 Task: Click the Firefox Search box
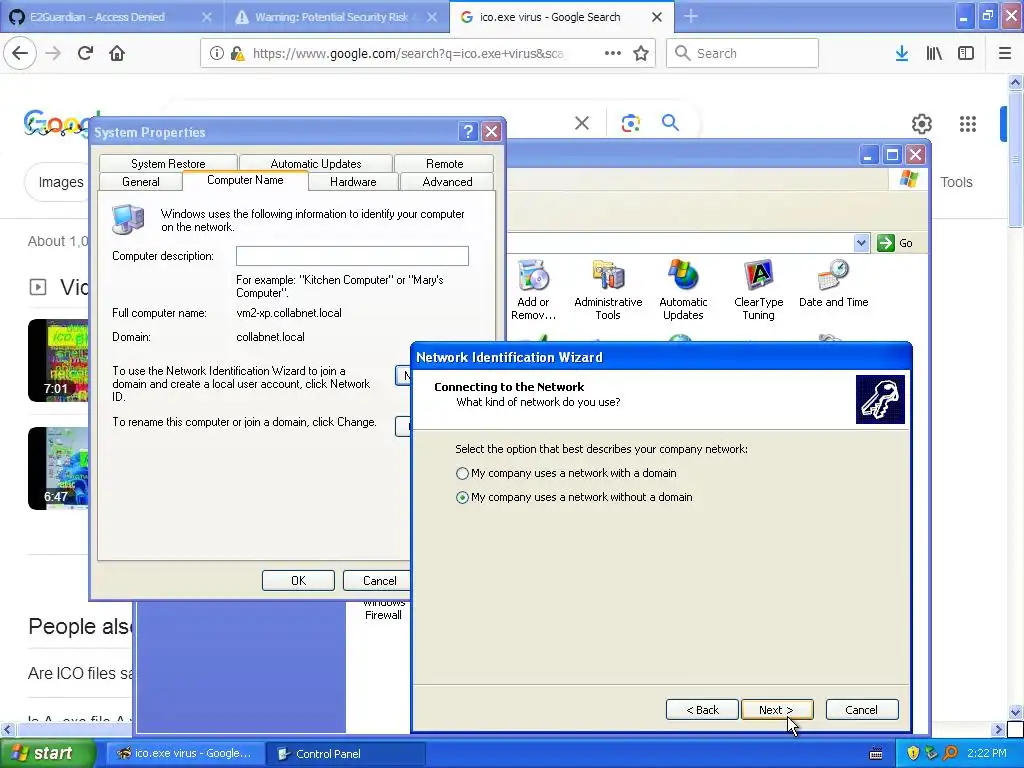click(x=742, y=53)
